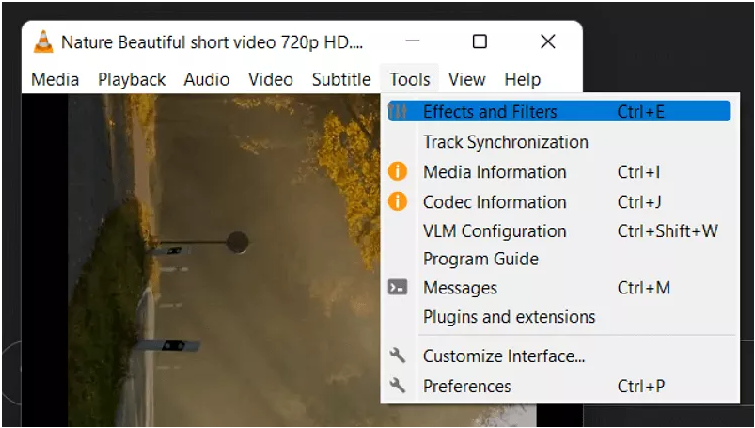The image size is (755, 428).
Task: Click the wrench icon beside Customize Interface
Action: coord(397,356)
